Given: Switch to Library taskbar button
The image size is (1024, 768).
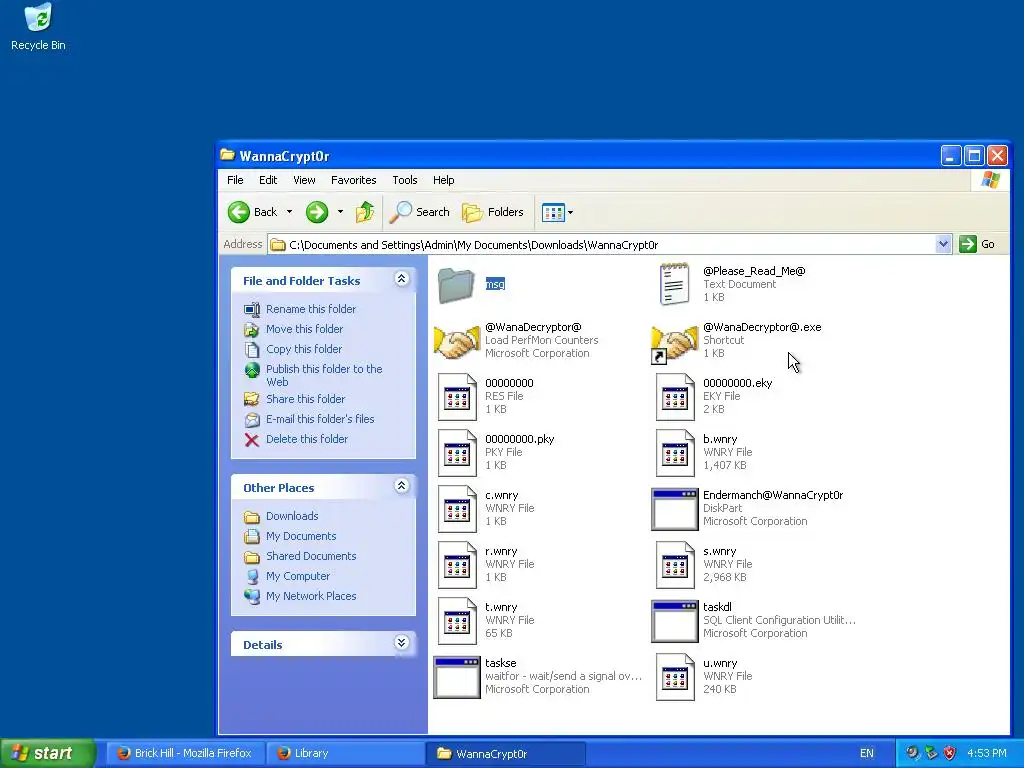Looking at the screenshot, I should coord(345,754).
